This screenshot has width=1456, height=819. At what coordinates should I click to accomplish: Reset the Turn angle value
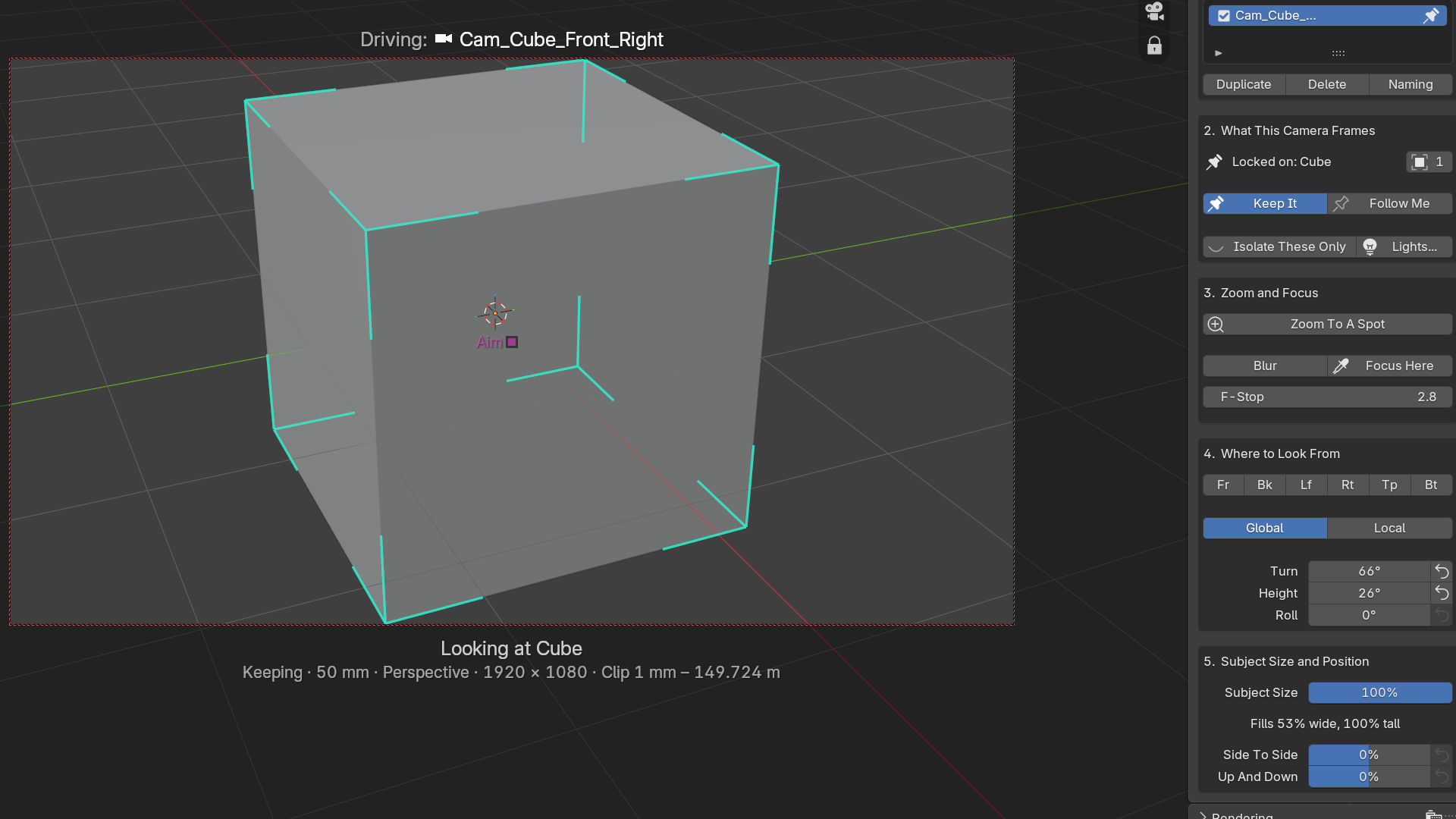click(x=1442, y=571)
